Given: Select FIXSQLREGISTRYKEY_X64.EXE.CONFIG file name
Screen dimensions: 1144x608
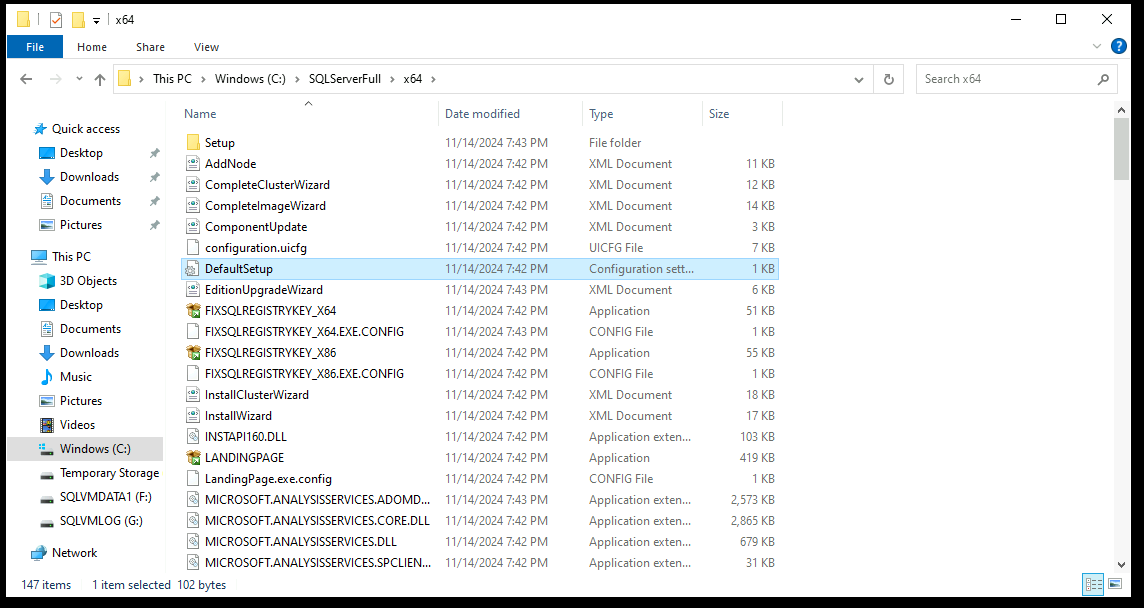Looking at the screenshot, I should (x=304, y=331).
